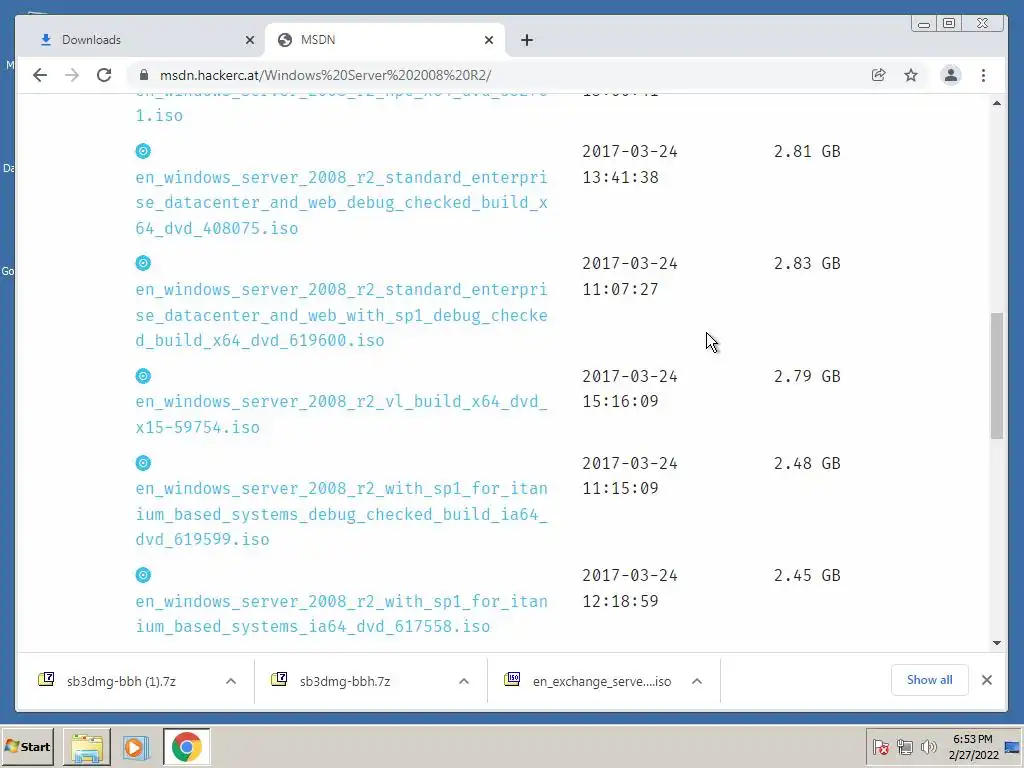
Task: Go back to the previous page
Action: tap(40, 75)
